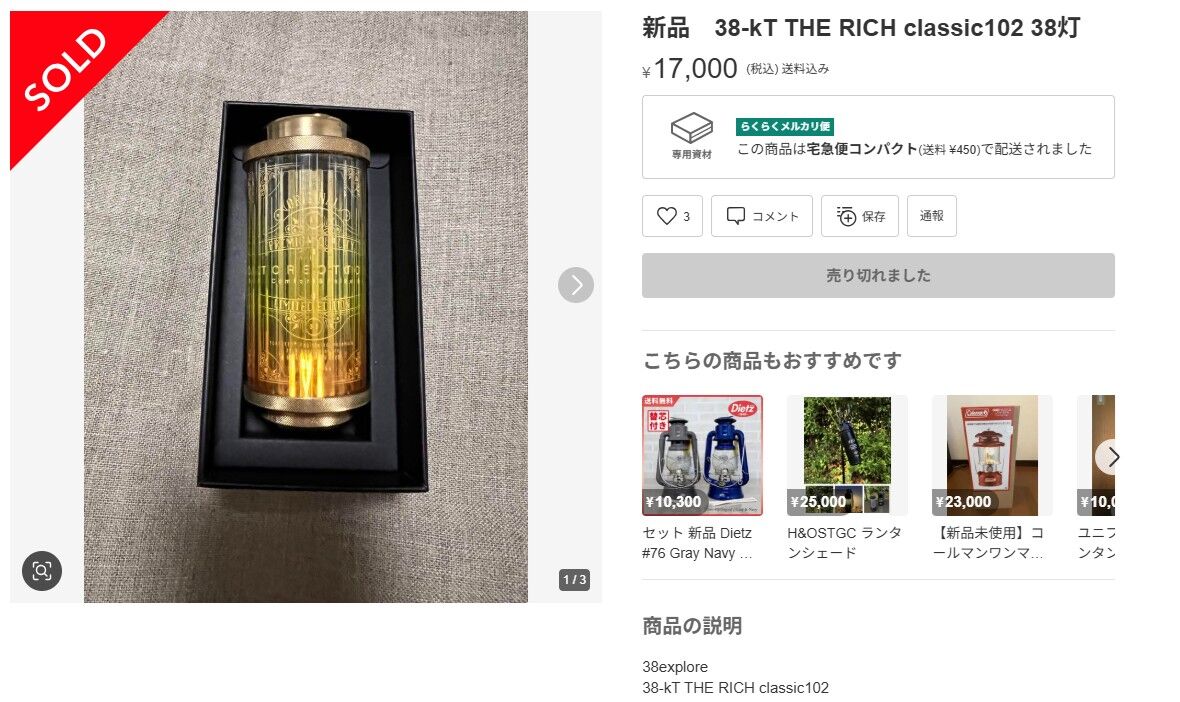
Task: Click the 1 / 3 photo counter
Action: coord(574,579)
